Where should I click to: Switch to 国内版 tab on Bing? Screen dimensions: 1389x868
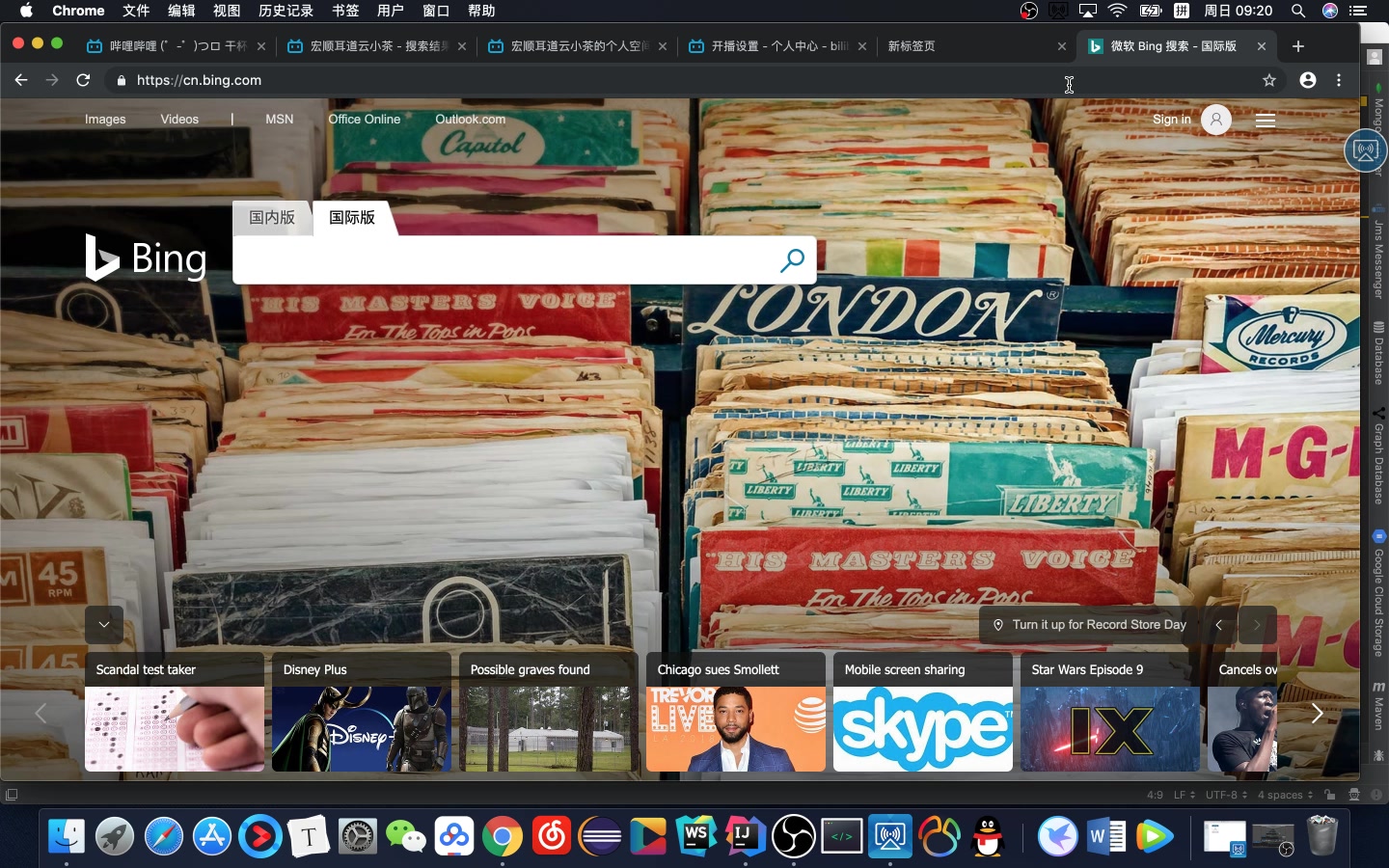click(272, 218)
